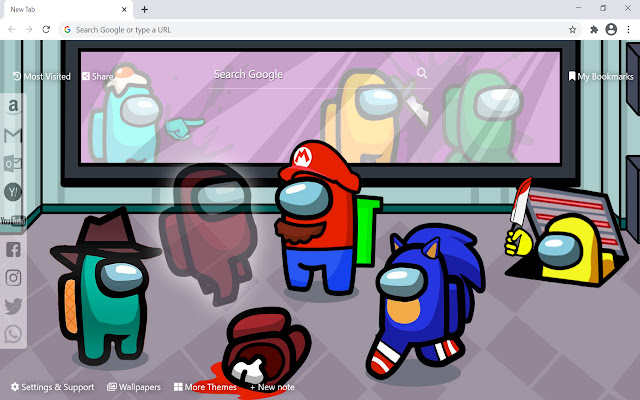The height and width of the screenshot is (400, 640).
Task: Reload the current page
Action: (46, 29)
